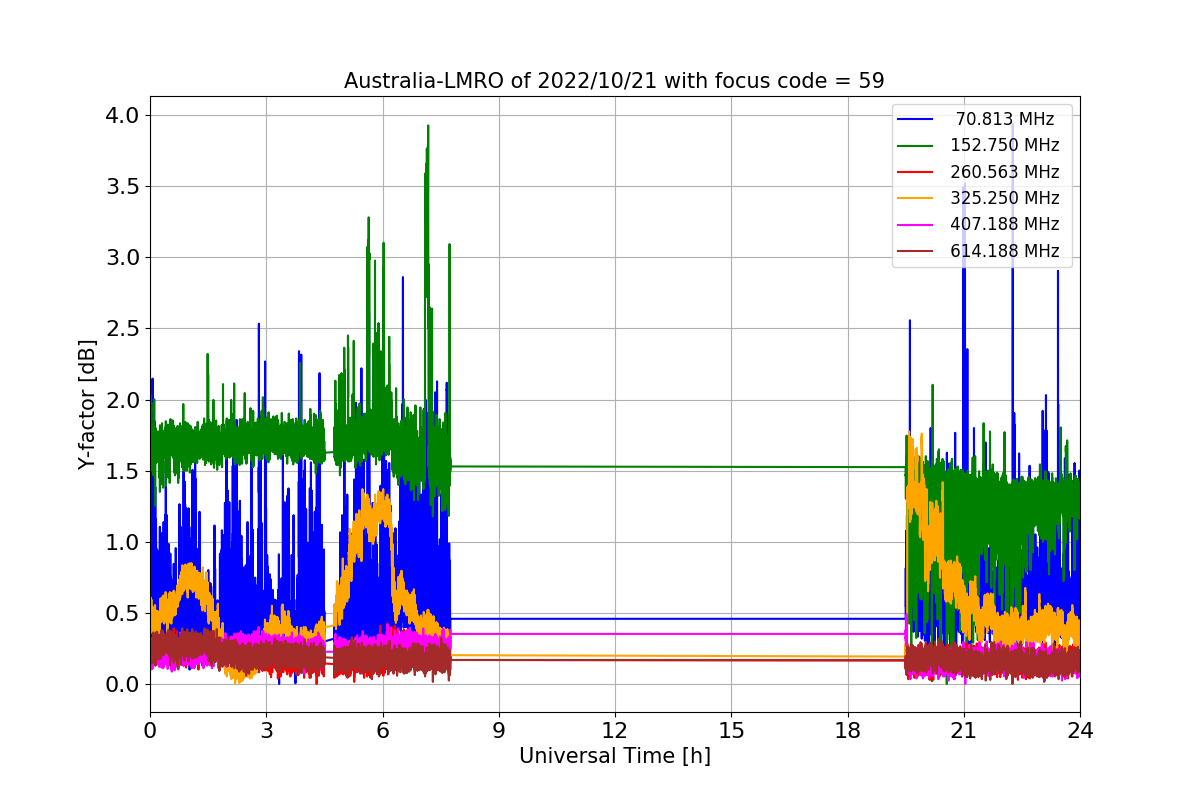
Task: Click the x-axis tick label 21
Action: 963,730
